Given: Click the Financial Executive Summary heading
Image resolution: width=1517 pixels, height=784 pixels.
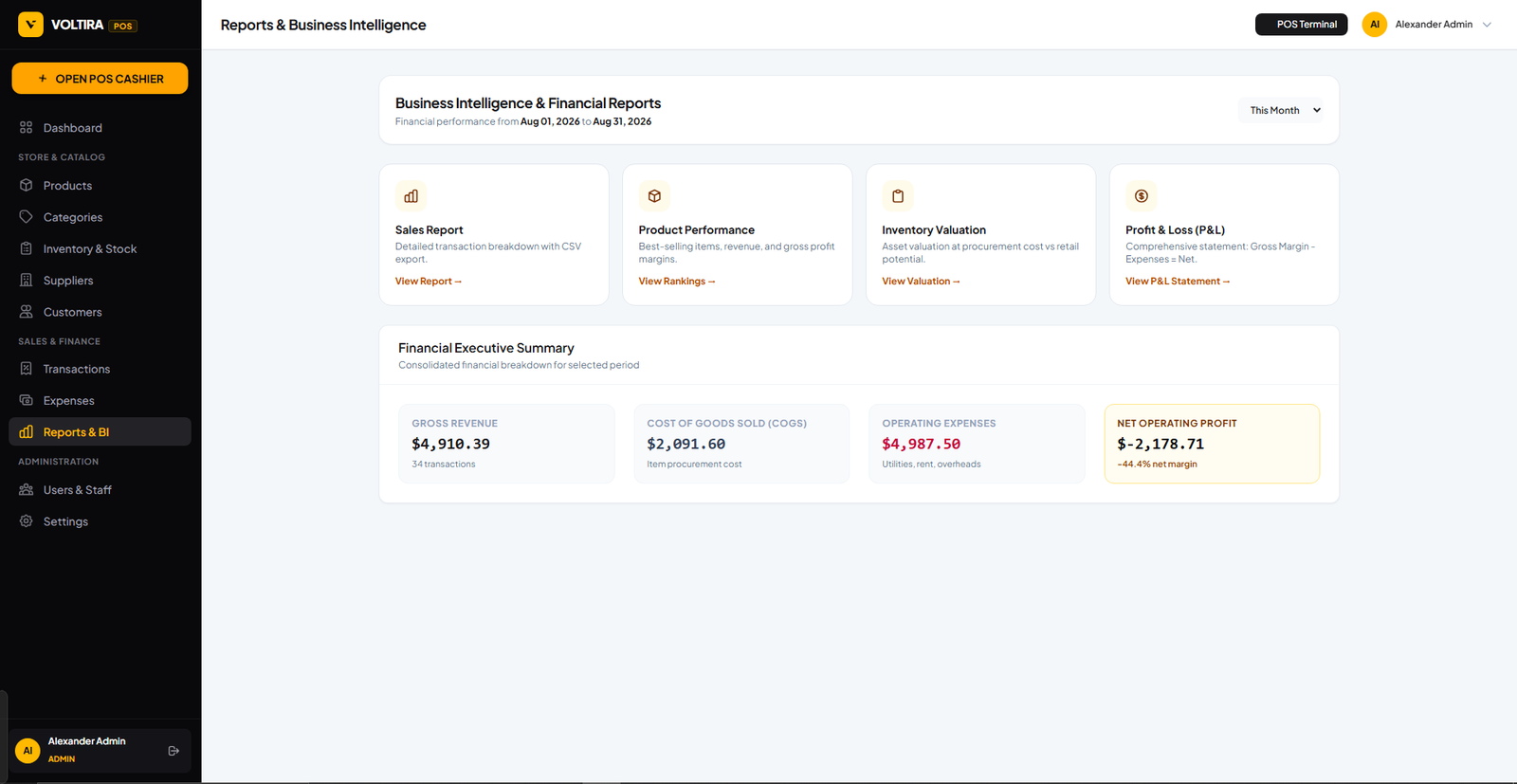Looking at the screenshot, I should pos(486,348).
